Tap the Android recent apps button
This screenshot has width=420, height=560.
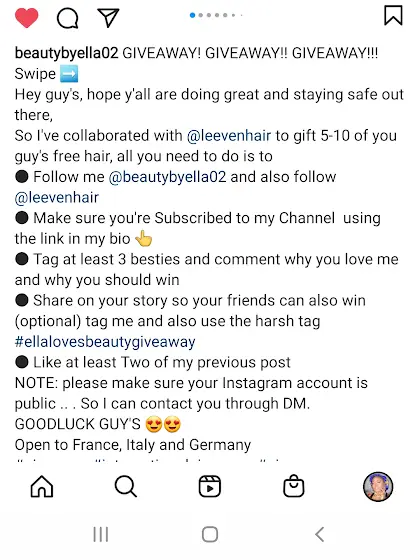click(101, 534)
